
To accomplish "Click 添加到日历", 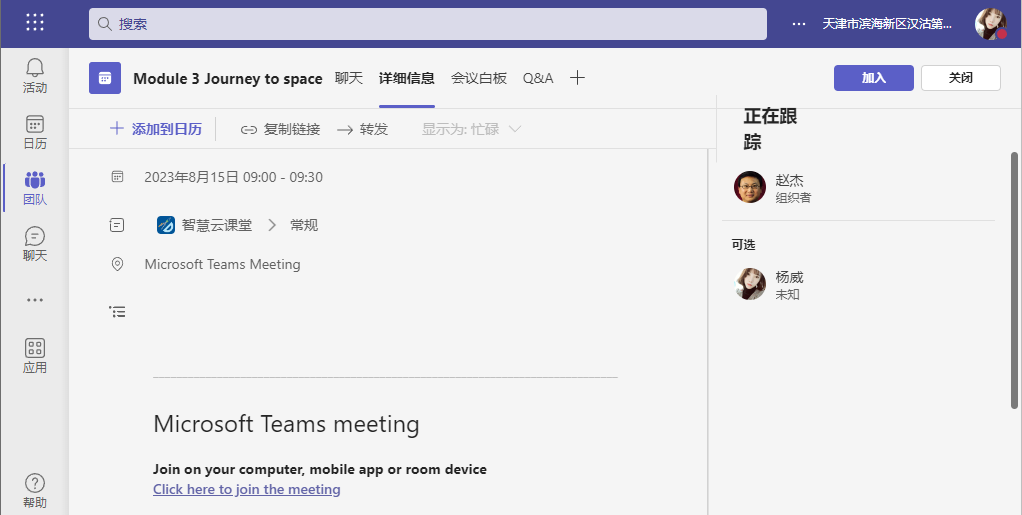I will pos(156,129).
